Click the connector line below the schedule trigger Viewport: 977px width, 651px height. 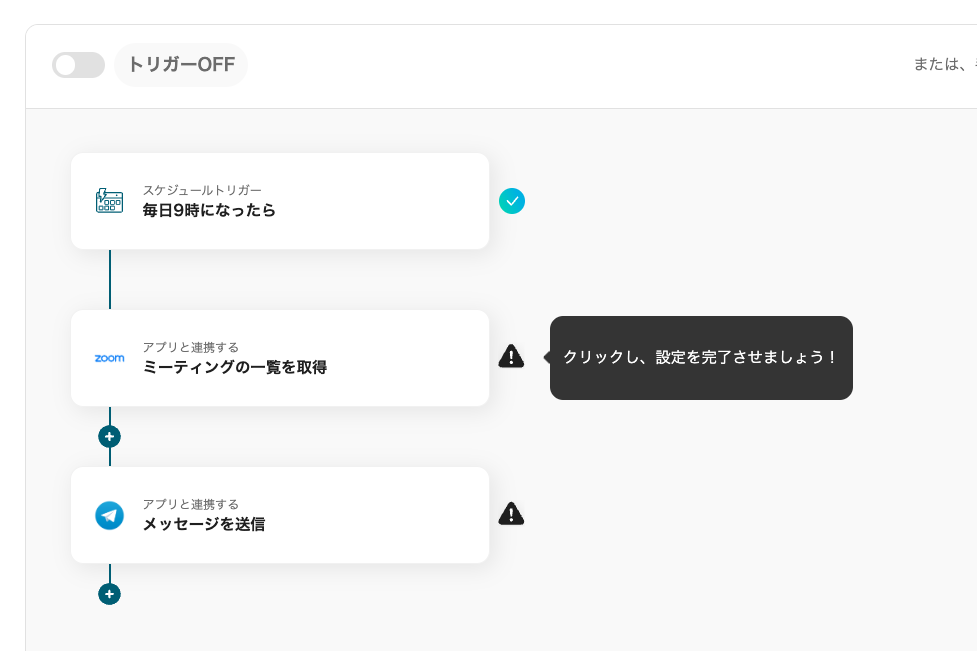[110, 279]
